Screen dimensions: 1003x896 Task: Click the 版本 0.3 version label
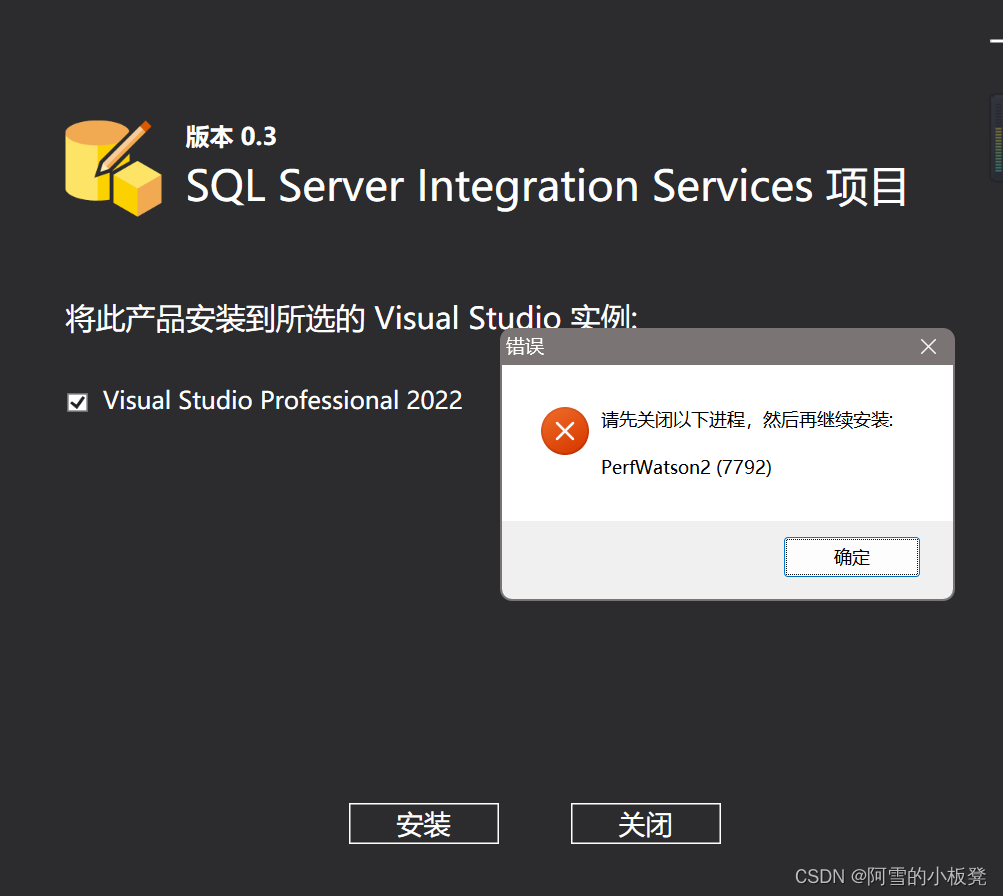click(230, 136)
